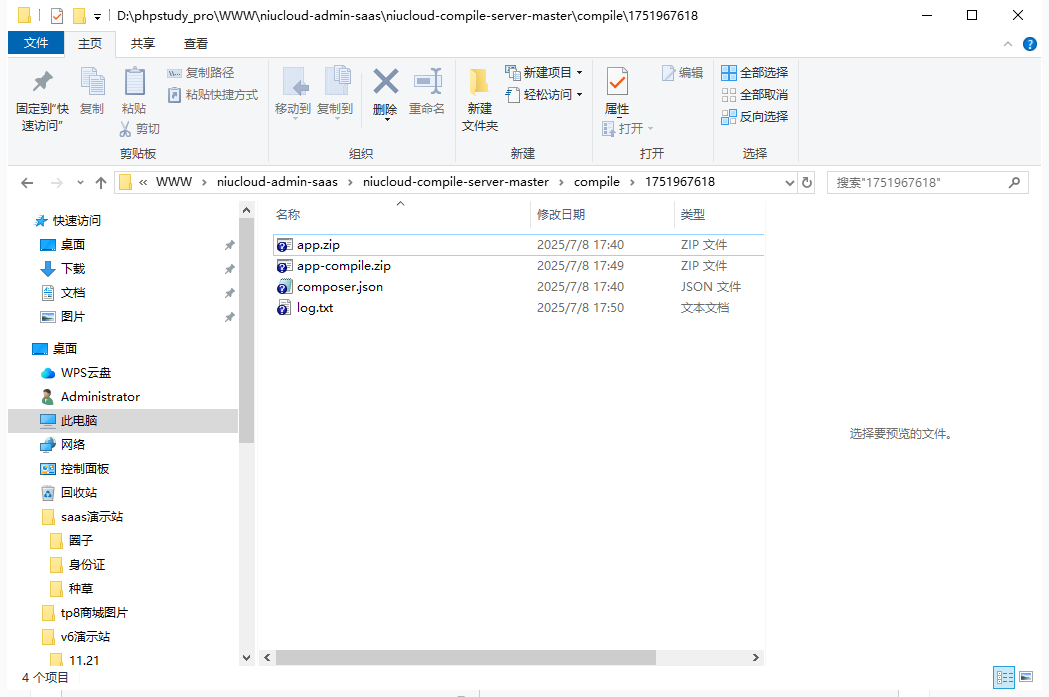Click the Delete (删除) icon in ribbon
Viewport: 1049px width, 697px height.
coord(385,84)
